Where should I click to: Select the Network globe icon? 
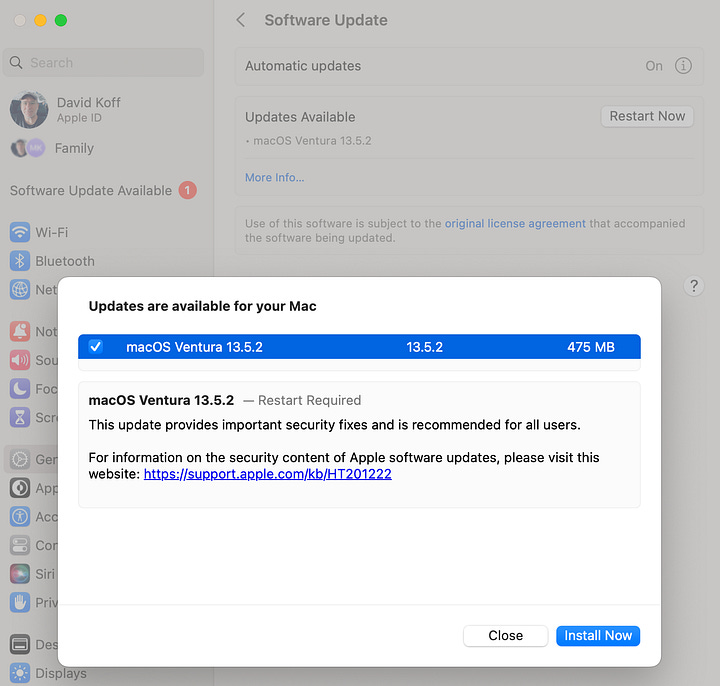click(20, 290)
